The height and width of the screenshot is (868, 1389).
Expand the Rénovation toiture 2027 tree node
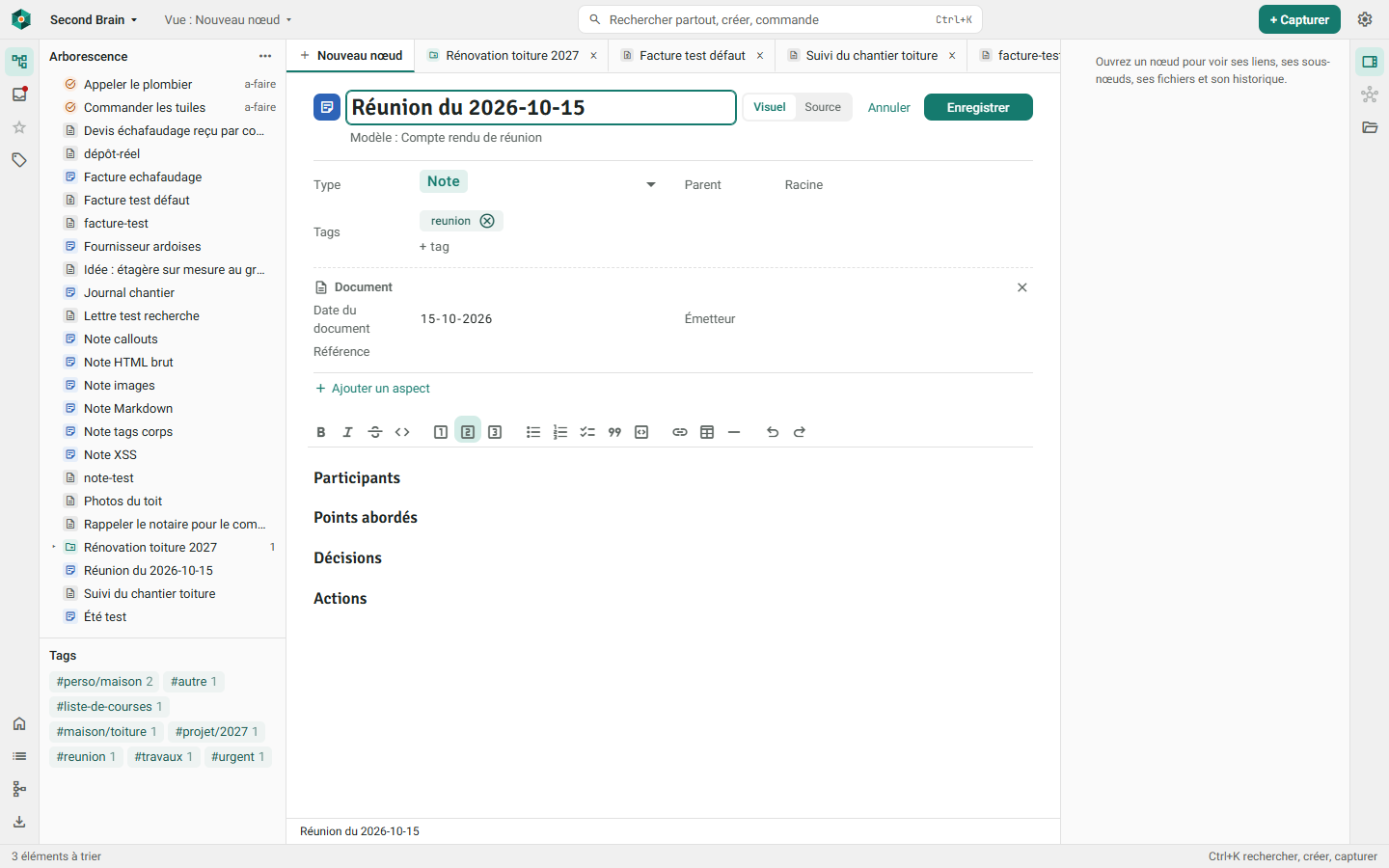54,547
